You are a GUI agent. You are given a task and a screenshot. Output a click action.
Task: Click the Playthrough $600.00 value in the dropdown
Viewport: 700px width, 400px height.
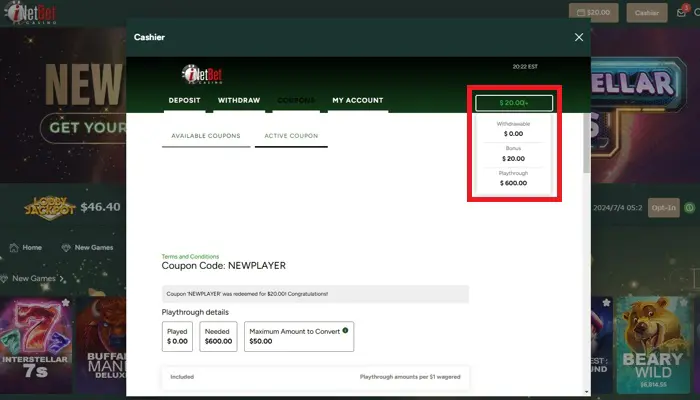click(x=513, y=183)
